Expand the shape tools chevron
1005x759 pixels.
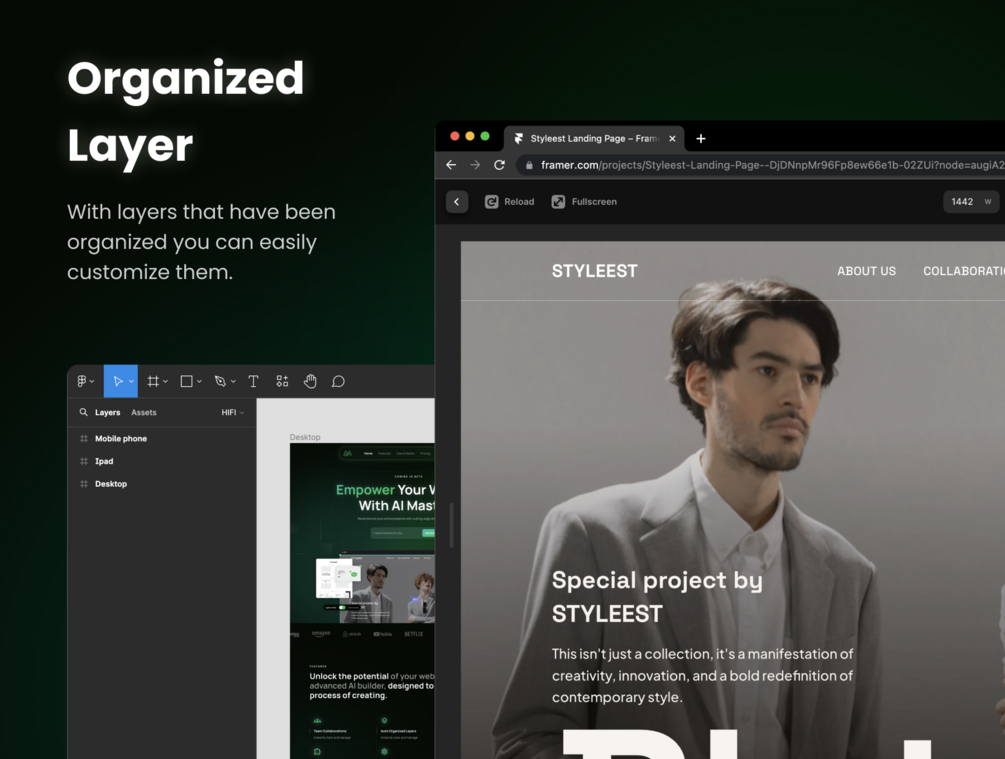pos(199,381)
